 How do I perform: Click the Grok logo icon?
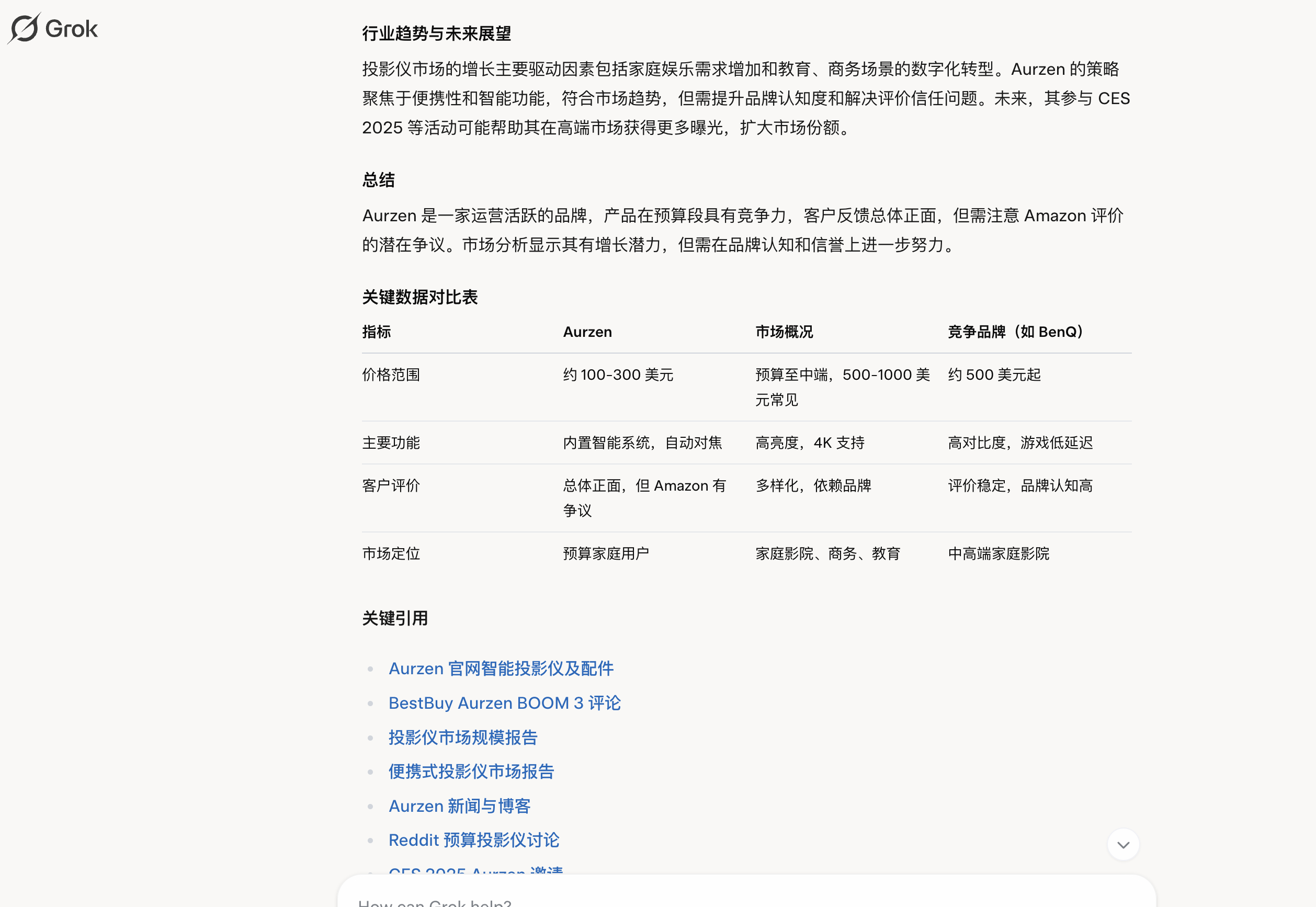tap(25, 28)
